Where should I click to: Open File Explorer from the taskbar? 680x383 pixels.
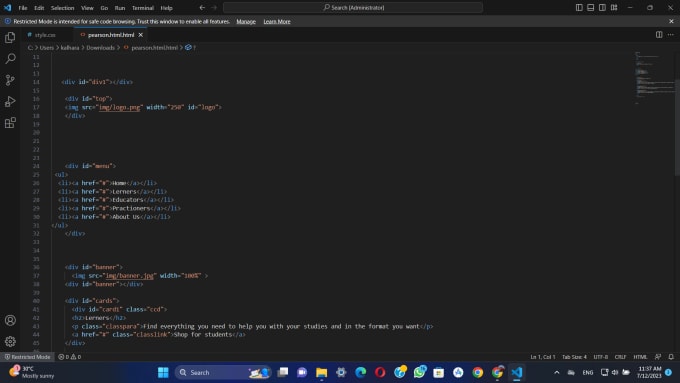click(x=321, y=373)
